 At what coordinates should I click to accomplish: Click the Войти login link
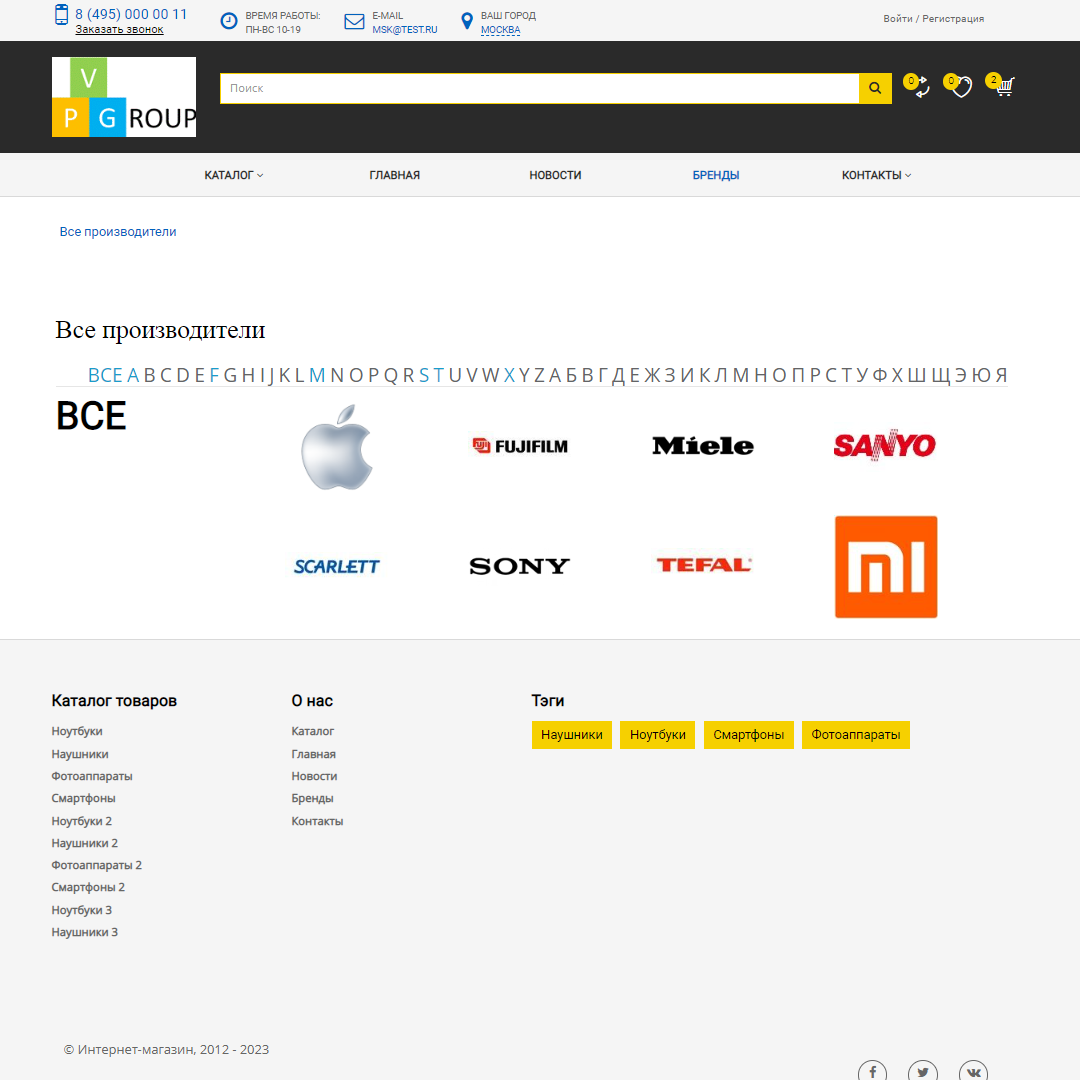tap(897, 19)
